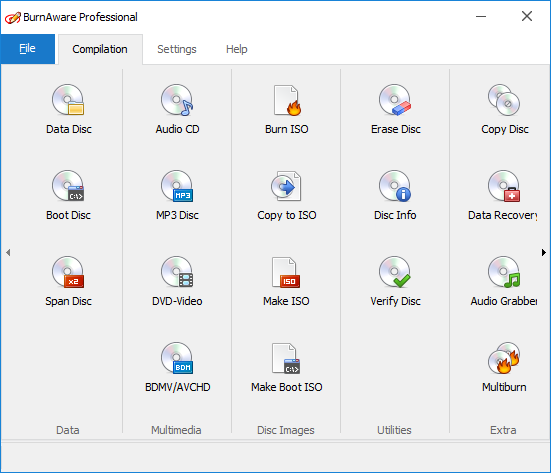
Task: Open the Erase Disc utility
Action: coord(395,109)
